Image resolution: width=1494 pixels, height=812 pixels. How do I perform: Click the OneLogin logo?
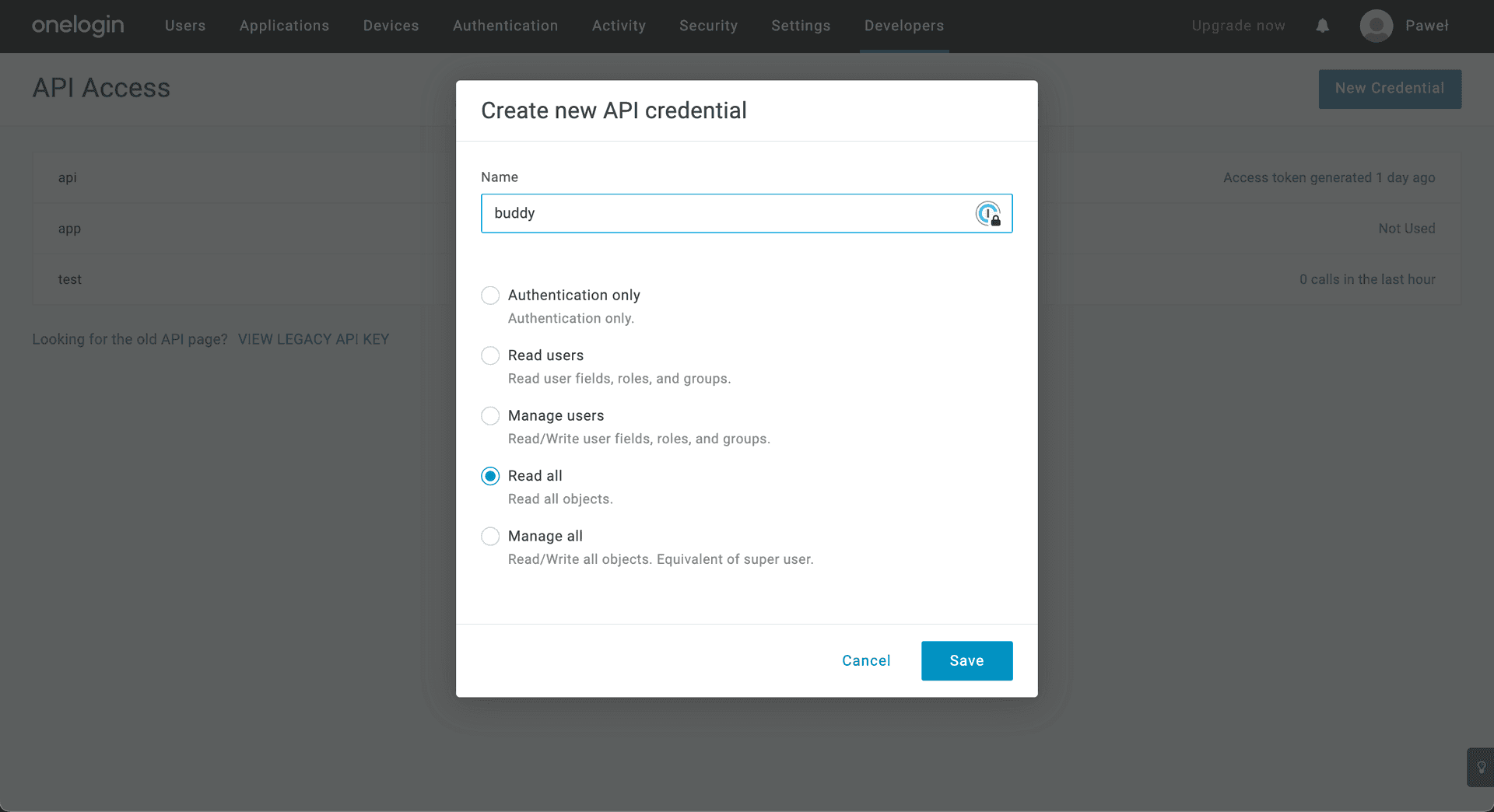click(78, 26)
